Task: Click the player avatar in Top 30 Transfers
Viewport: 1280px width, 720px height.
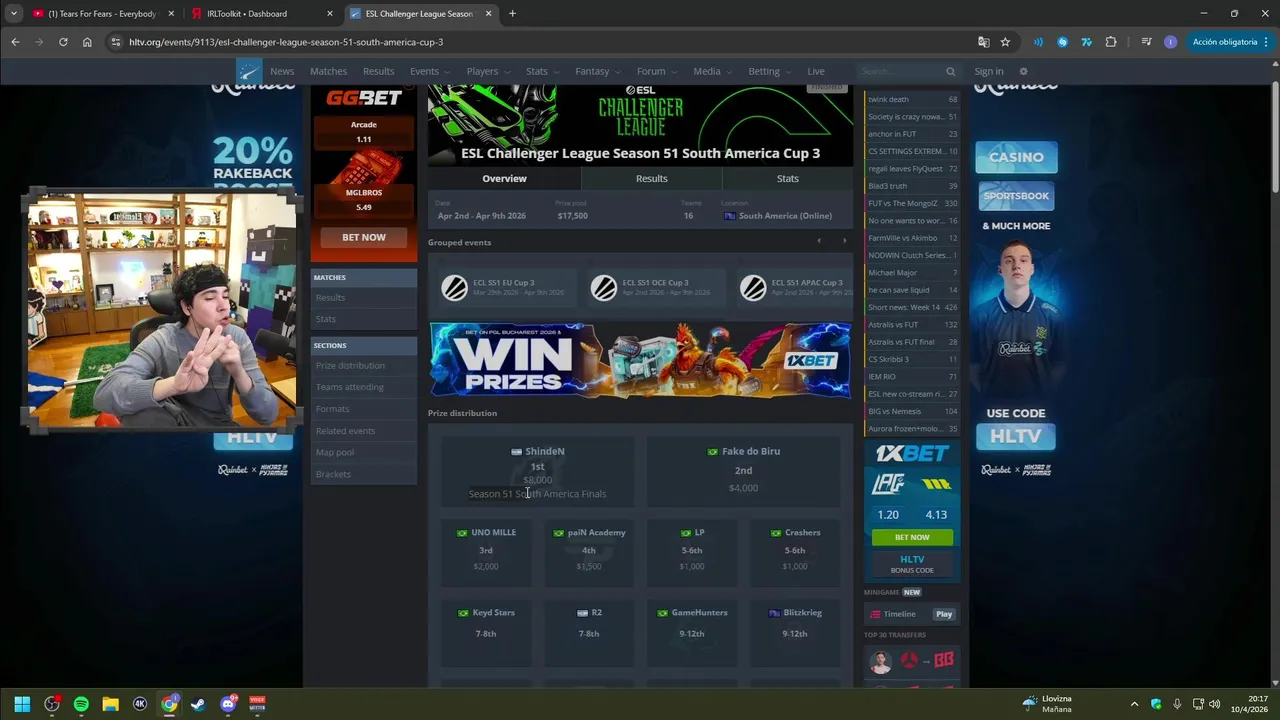Action: coord(880,661)
